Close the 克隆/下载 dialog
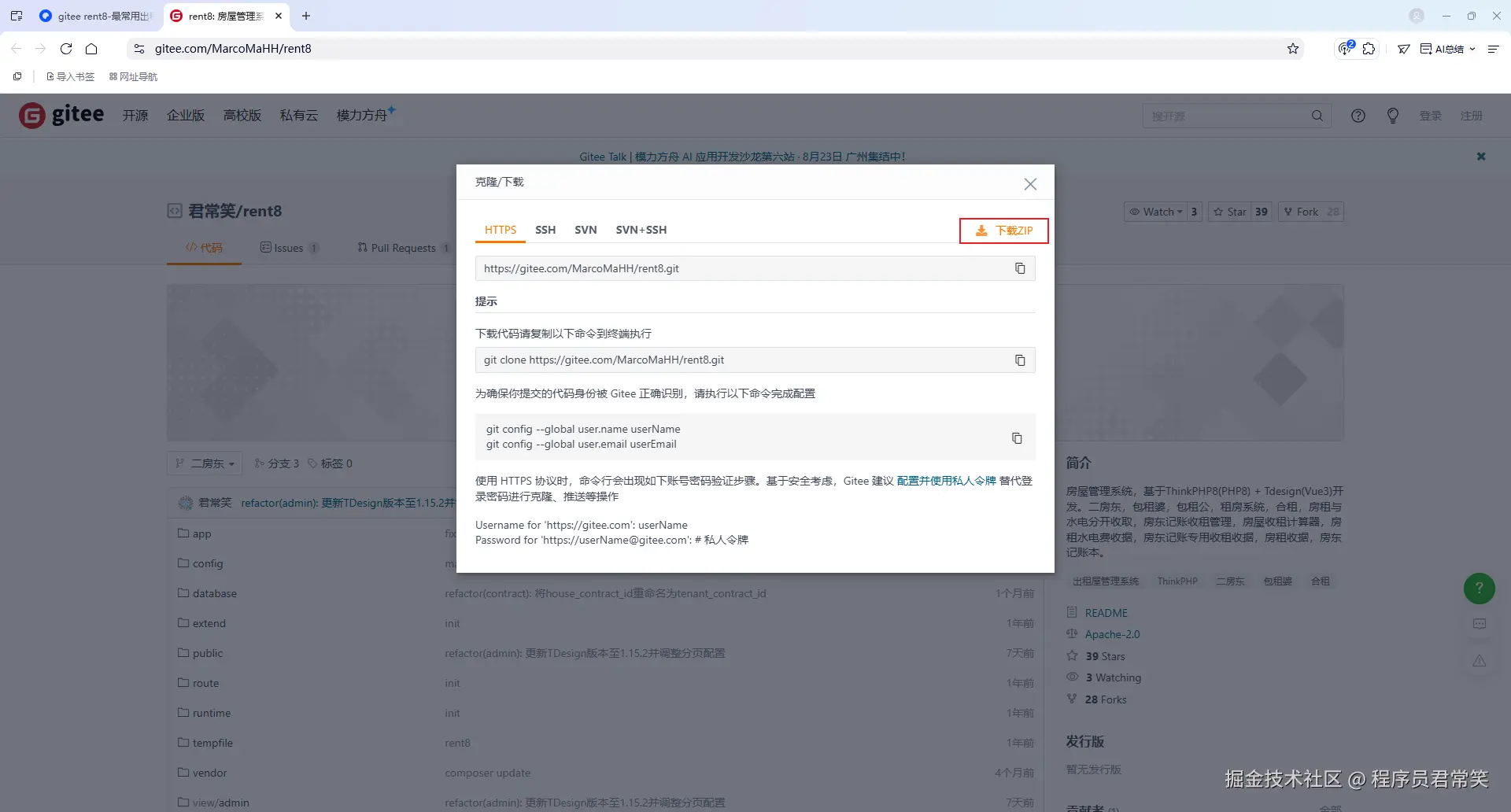This screenshot has height=812, width=1511. (x=1030, y=183)
